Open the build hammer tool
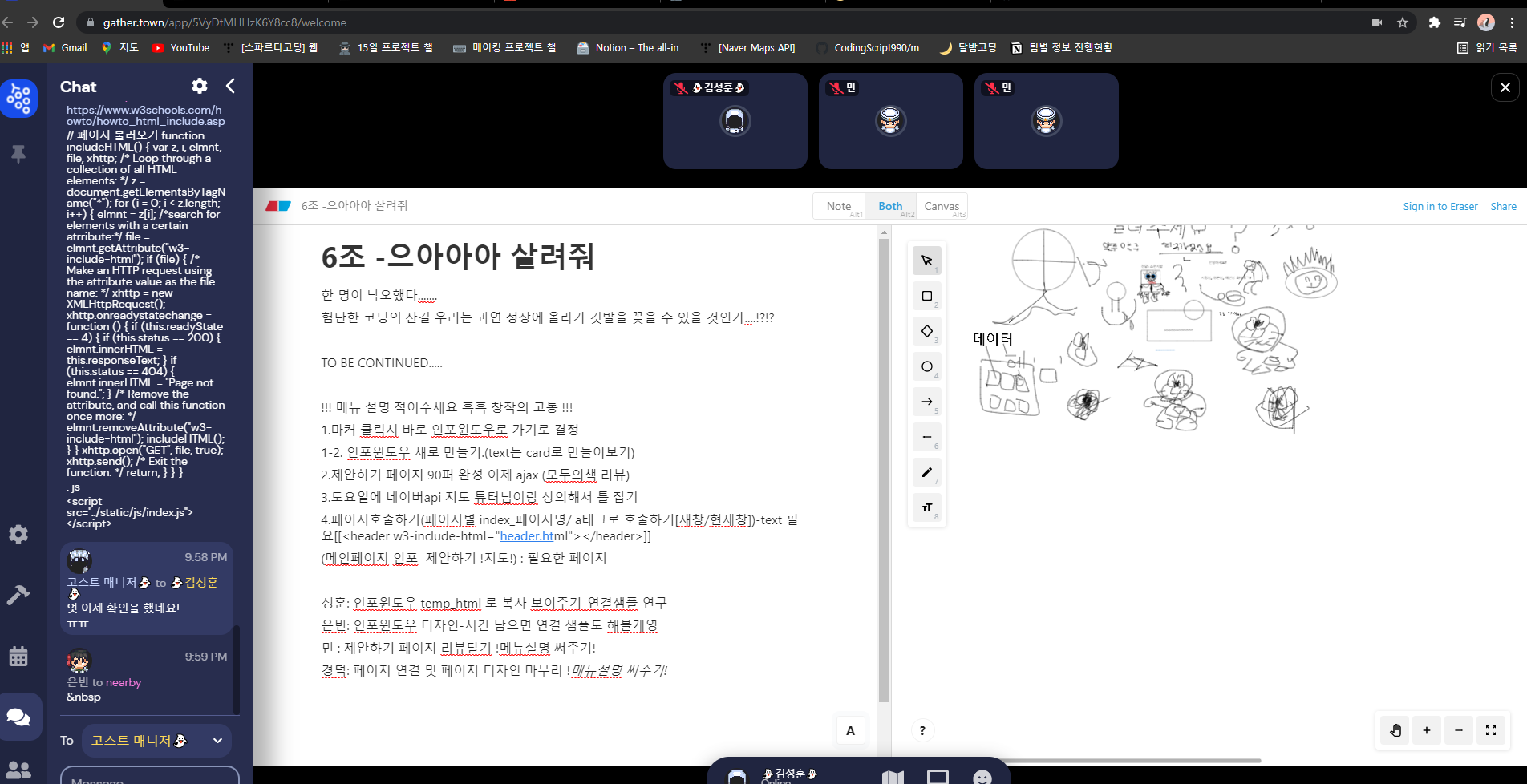 click(18, 595)
